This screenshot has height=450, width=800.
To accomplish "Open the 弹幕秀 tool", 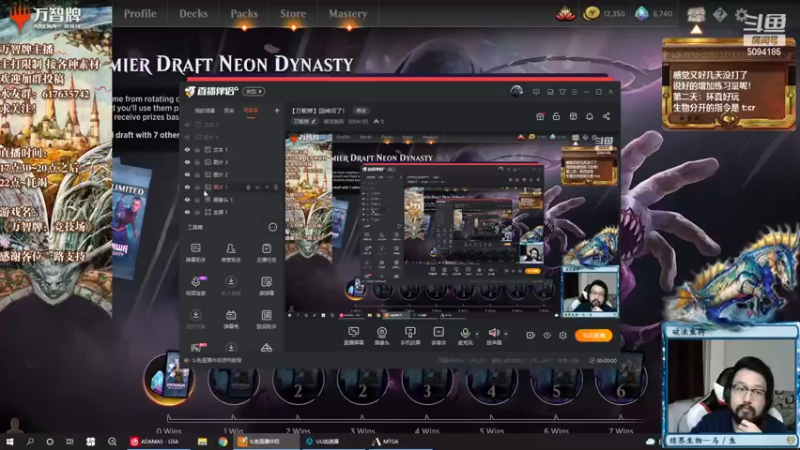I will [231, 319].
